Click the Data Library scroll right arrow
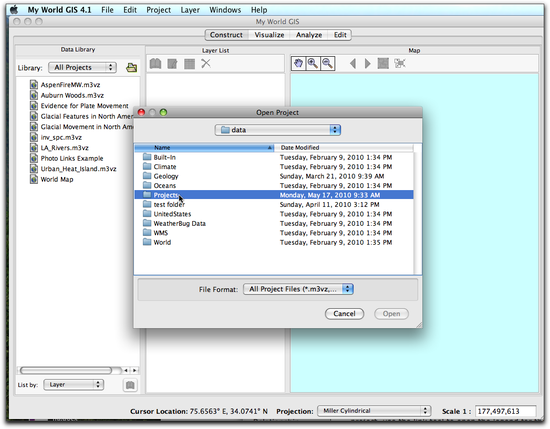550x429 pixels. (x=134, y=370)
